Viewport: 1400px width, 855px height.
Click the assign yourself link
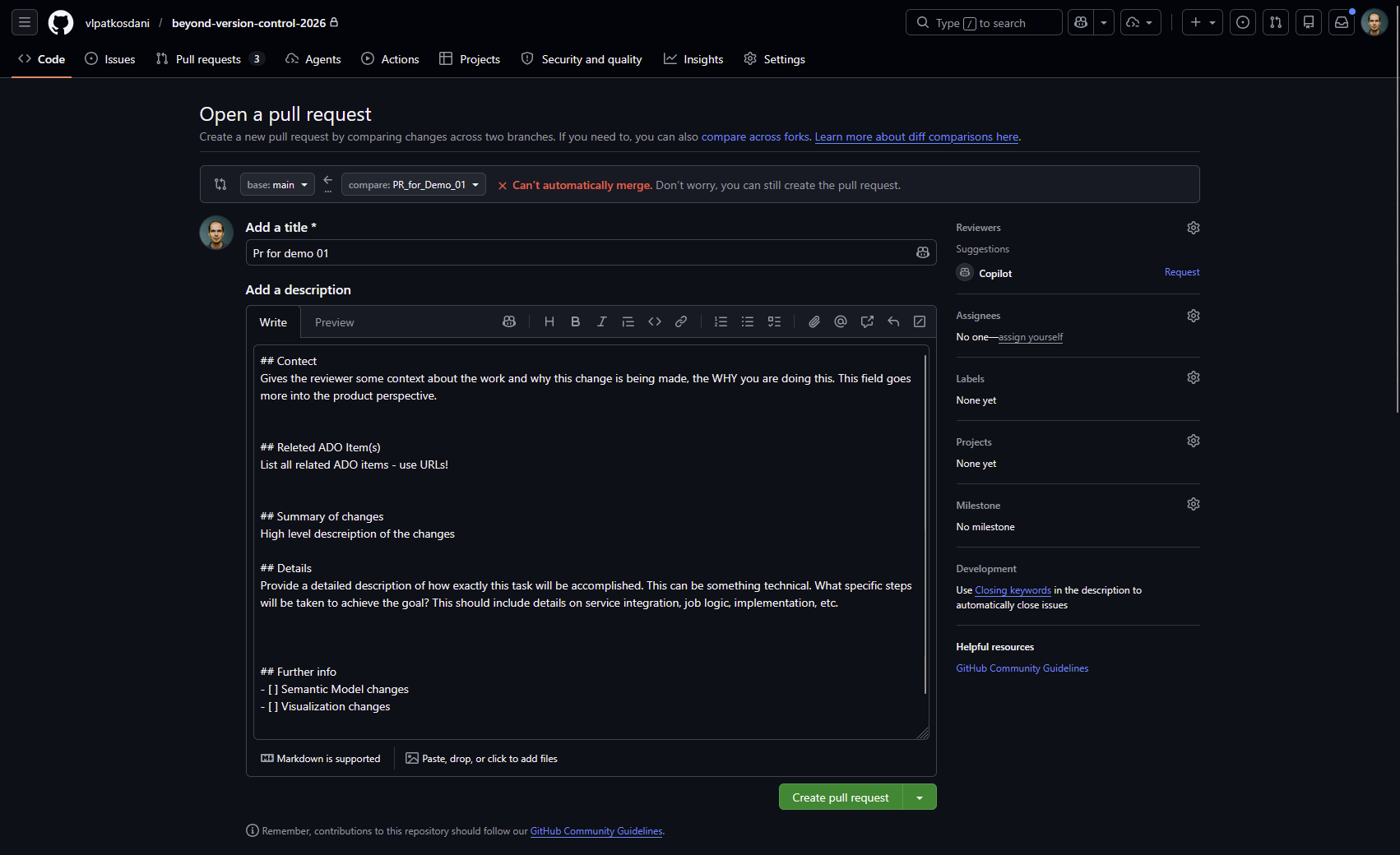(1031, 337)
